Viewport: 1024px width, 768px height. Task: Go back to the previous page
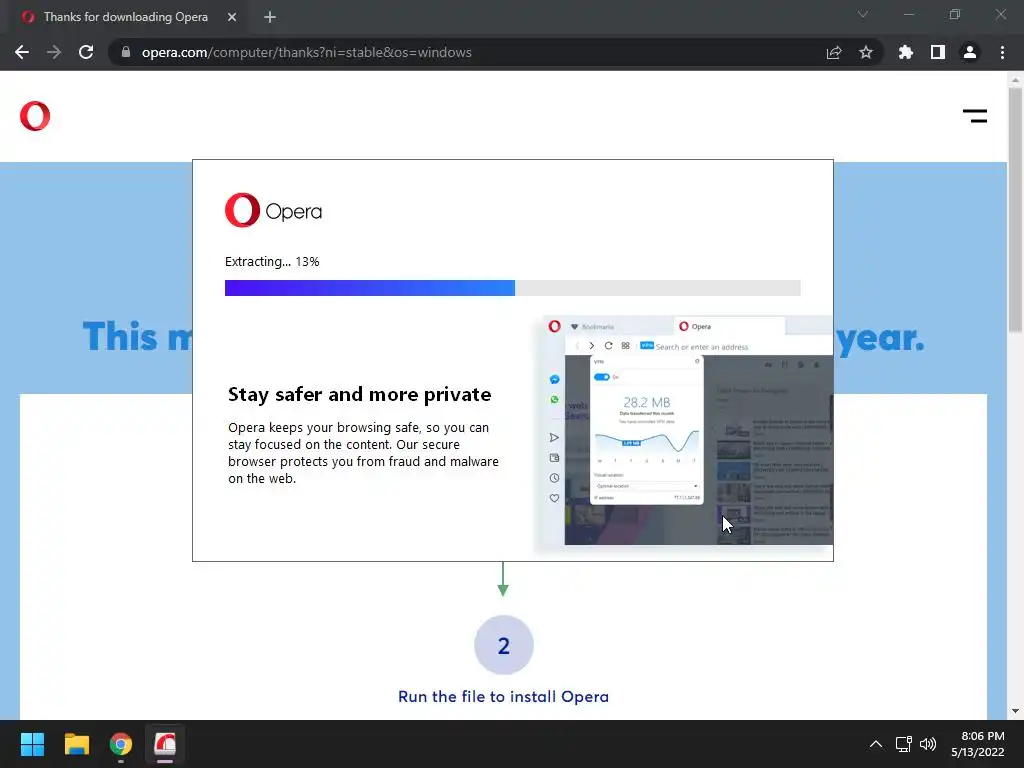tap(22, 52)
